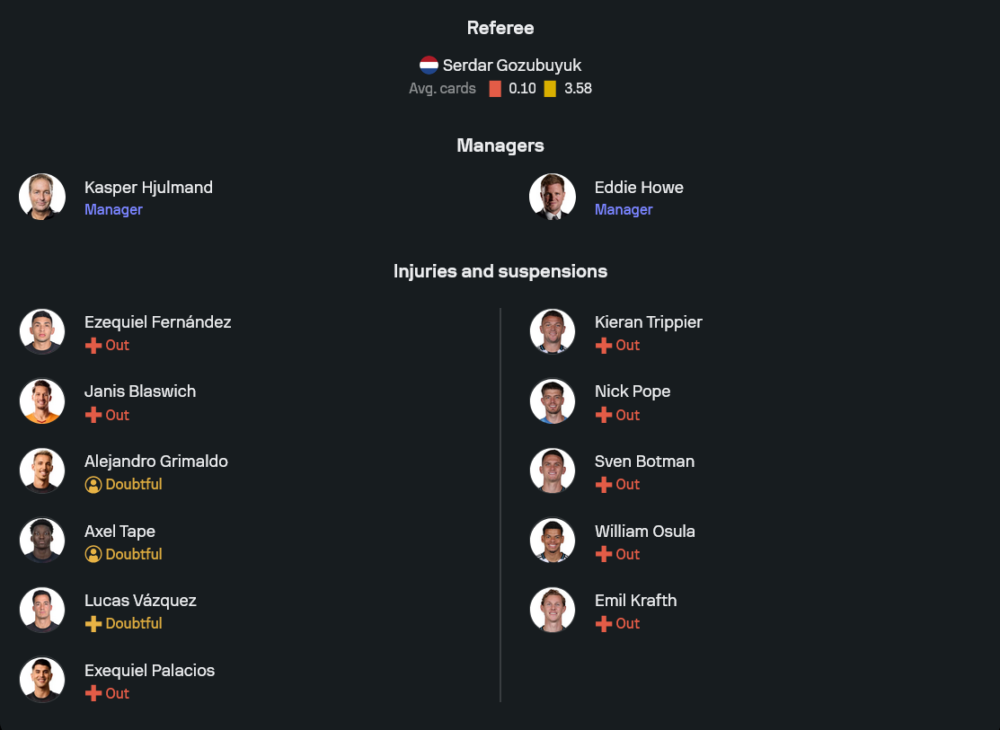1000x730 pixels.
Task: Click the Out status under Sven Botman
Action: 627,485
